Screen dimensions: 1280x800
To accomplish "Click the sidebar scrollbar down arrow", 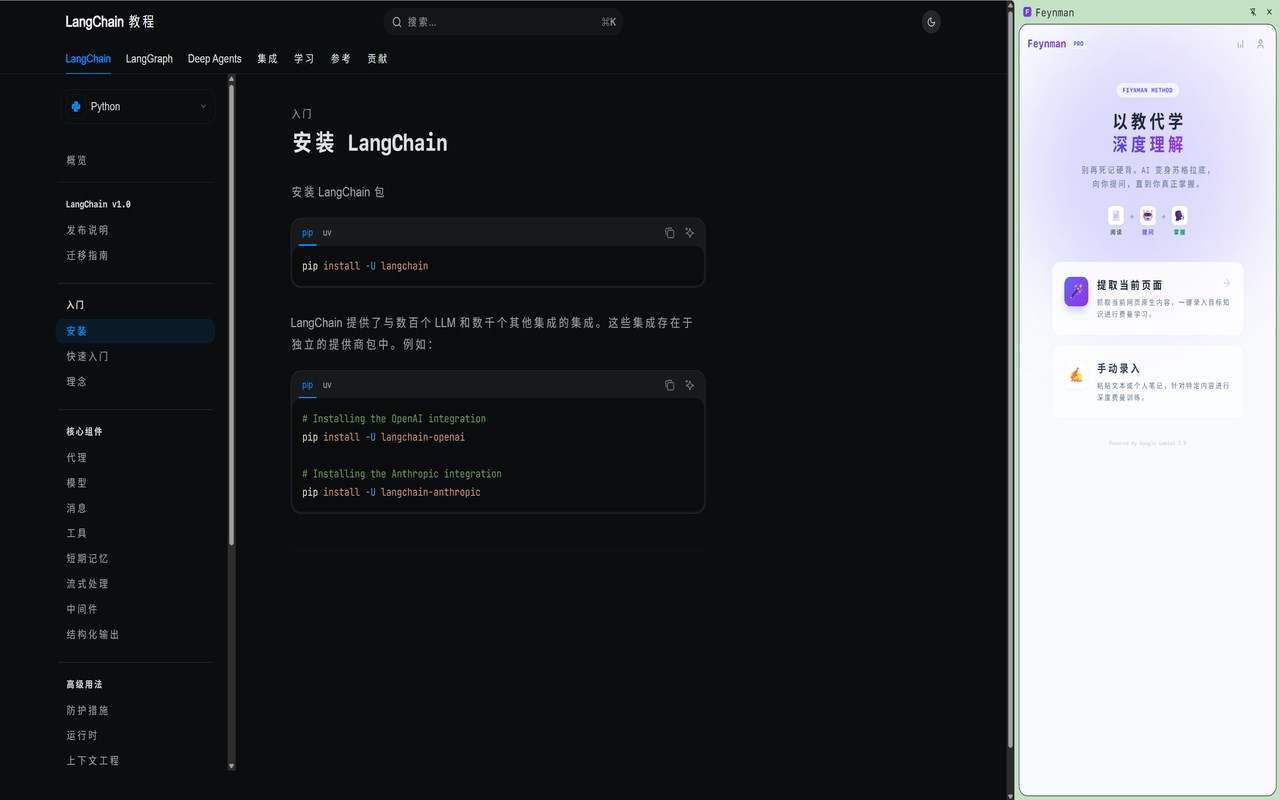I will pos(232,766).
